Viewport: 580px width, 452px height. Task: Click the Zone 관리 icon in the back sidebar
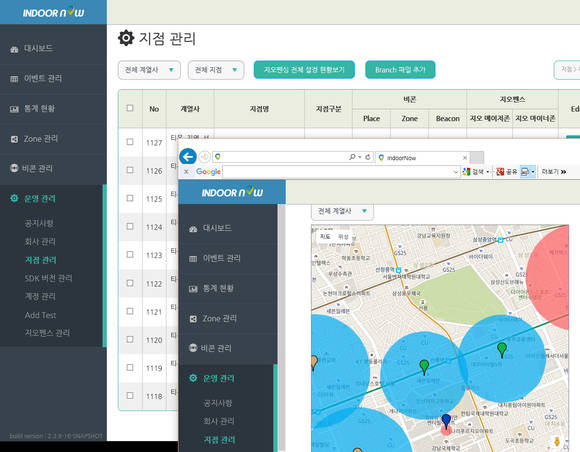(14, 139)
